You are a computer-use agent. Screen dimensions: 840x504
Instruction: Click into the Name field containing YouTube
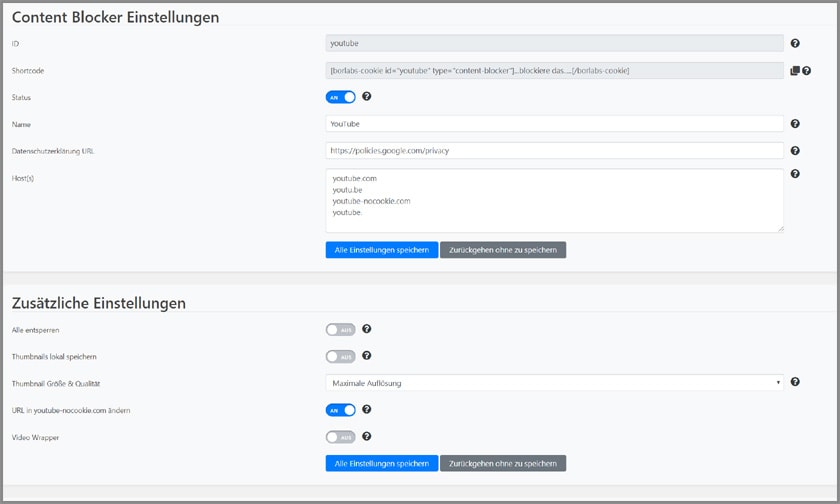point(554,124)
